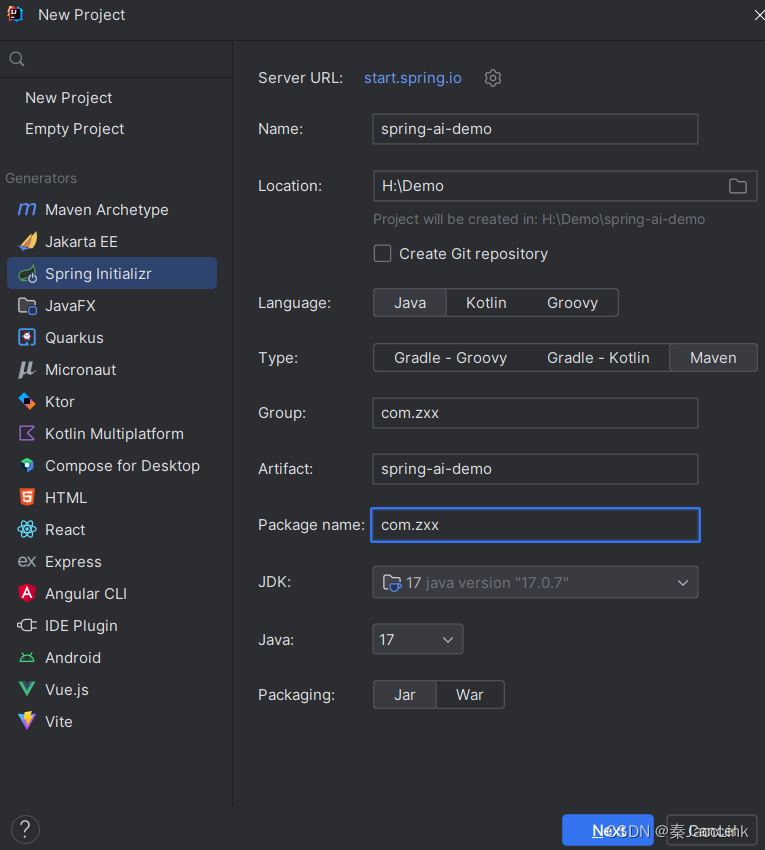
Task: Click the Micronaut mu icon
Action: [x=27, y=370]
